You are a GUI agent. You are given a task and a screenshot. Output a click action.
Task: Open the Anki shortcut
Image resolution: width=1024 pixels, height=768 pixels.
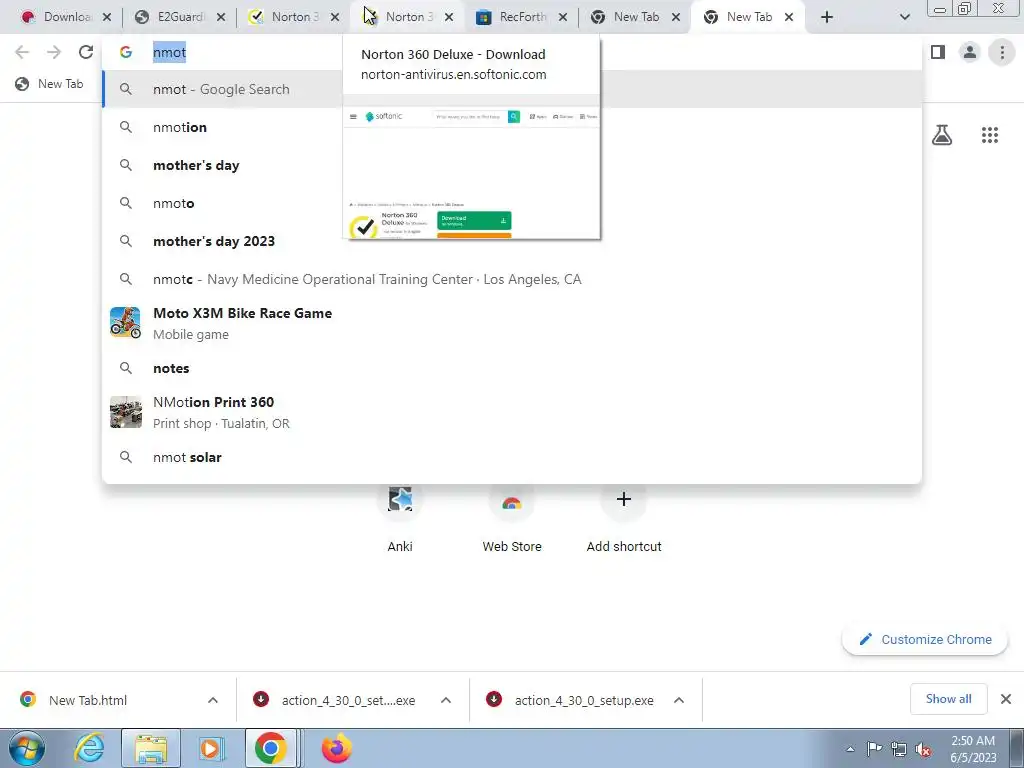click(x=400, y=519)
